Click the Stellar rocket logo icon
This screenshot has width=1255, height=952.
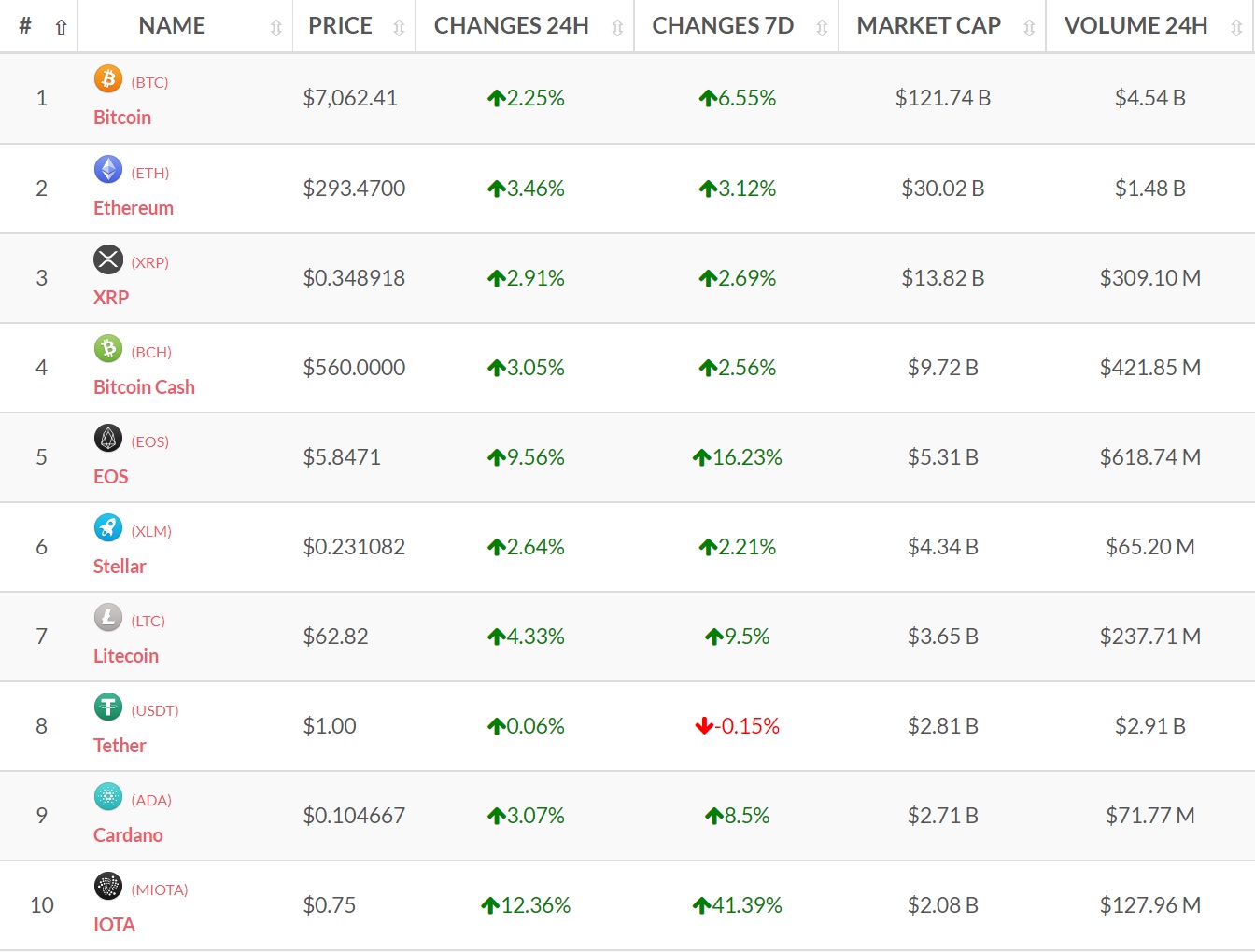[108, 528]
